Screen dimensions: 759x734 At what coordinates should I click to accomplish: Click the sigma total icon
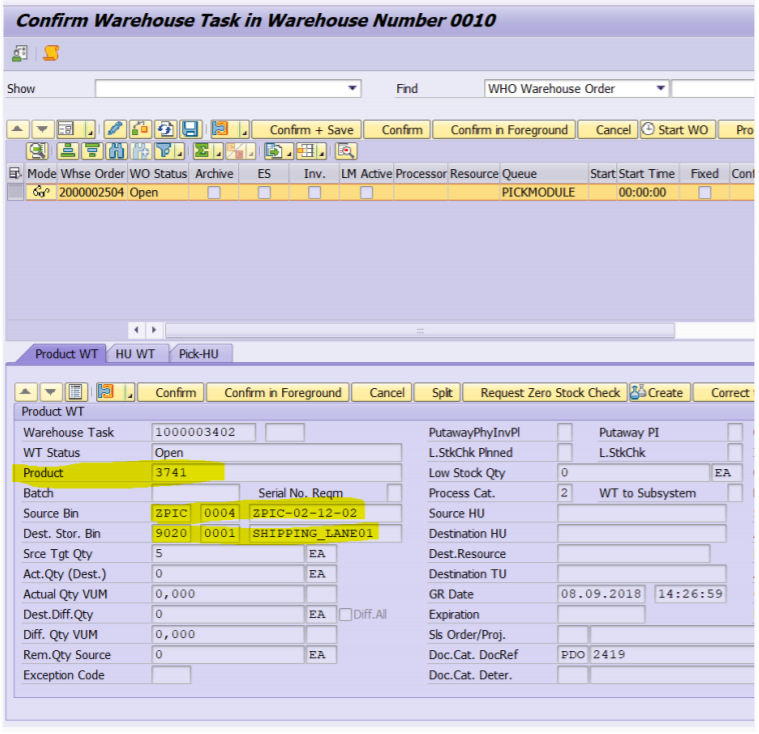click(201, 151)
